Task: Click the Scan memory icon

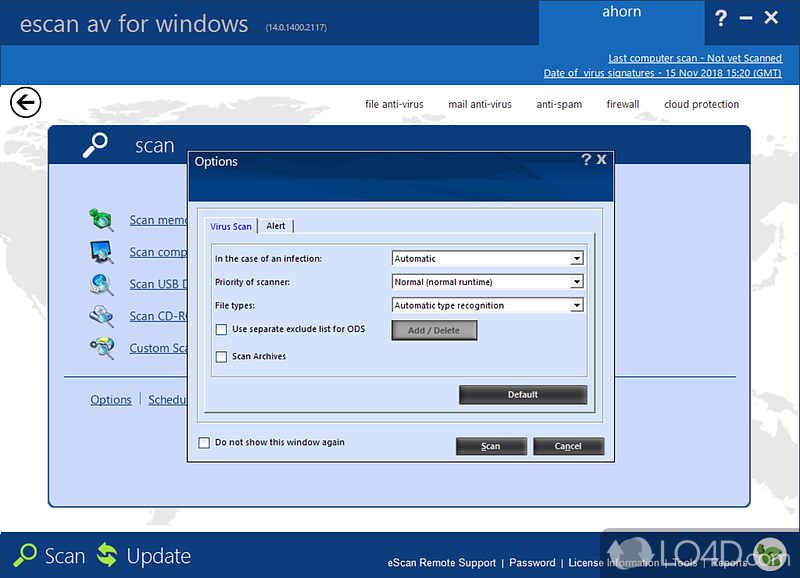Action: (102, 220)
